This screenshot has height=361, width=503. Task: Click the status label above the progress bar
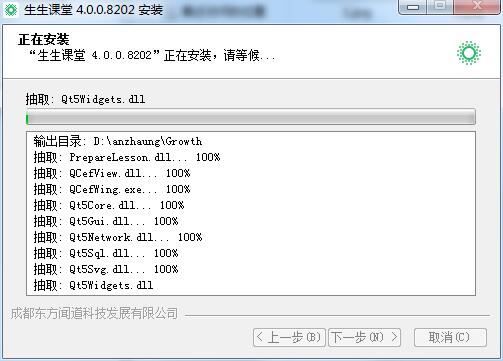pyautogui.click(x=85, y=99)
